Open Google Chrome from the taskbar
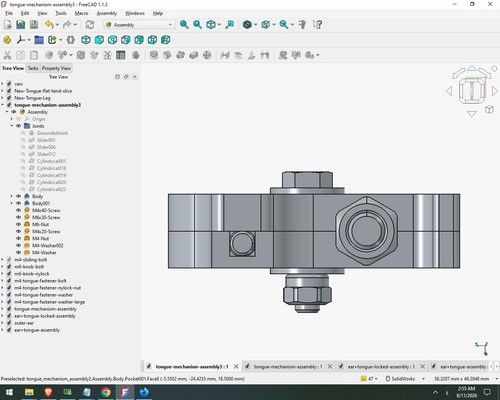Image resolution: width=500 pixels, height=400 pixels. tap(106, 392)
